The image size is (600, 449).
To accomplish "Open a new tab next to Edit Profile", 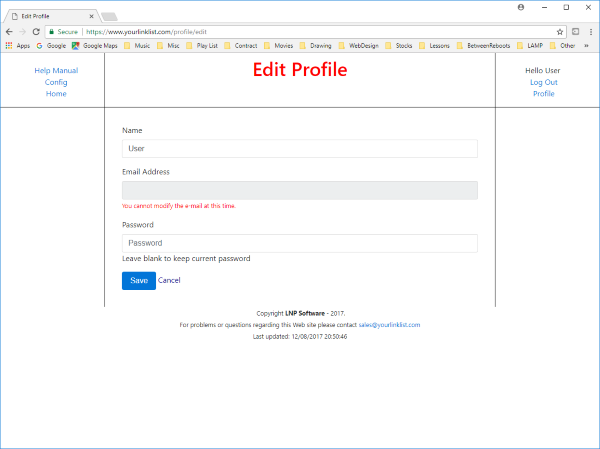I will pyautogui.click(x=109, y=17).
